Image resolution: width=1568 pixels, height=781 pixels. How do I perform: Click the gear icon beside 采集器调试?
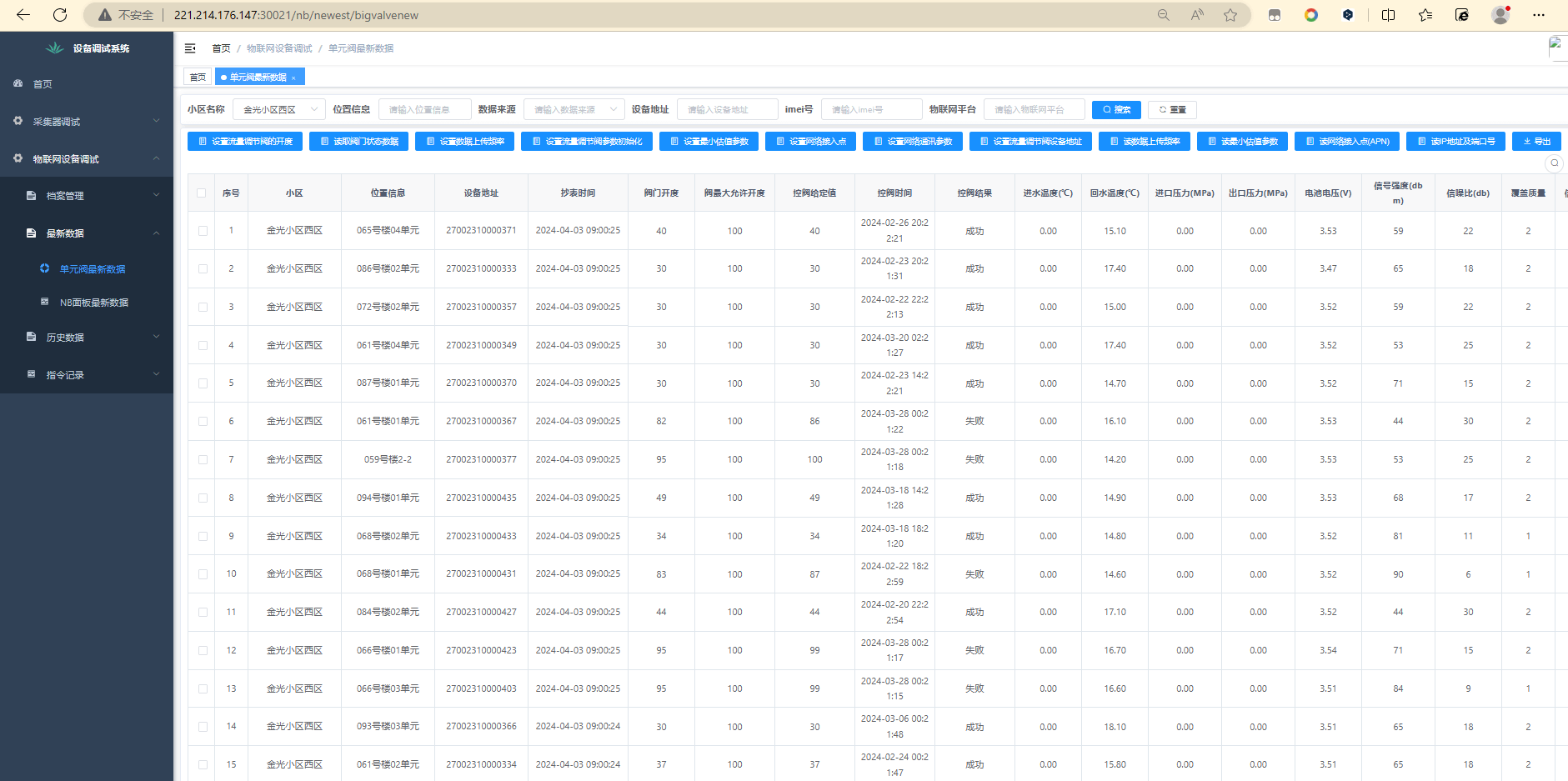pyautogui.click(x=18, y=121)
